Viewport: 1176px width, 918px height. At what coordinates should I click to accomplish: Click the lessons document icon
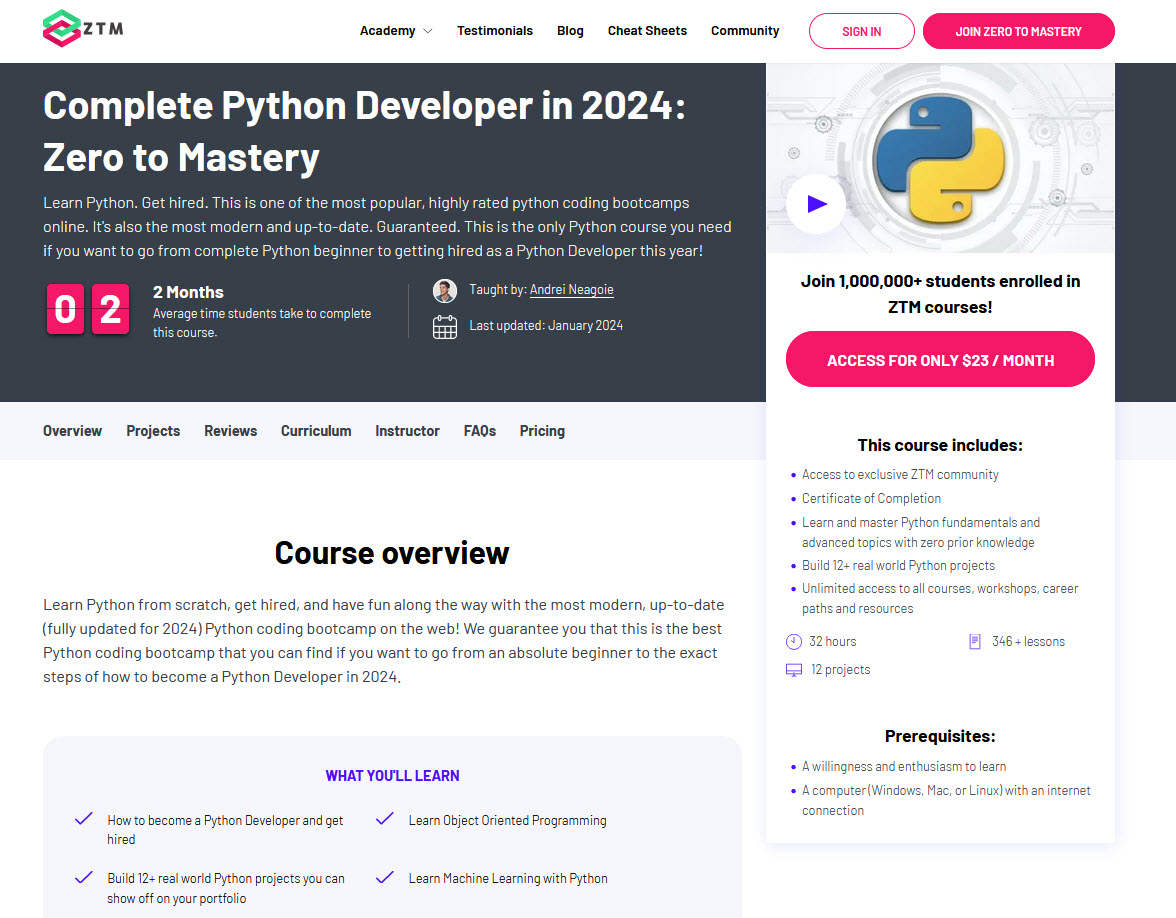coord(975,641)
